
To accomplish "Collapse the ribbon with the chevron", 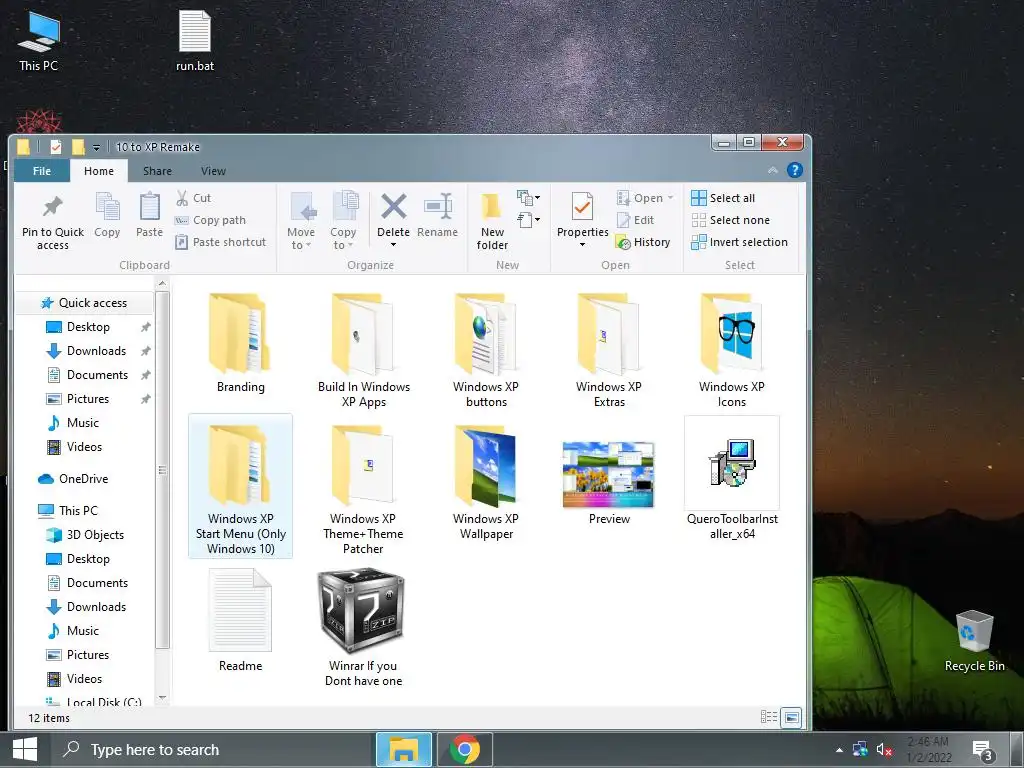I will pos(773,170).
